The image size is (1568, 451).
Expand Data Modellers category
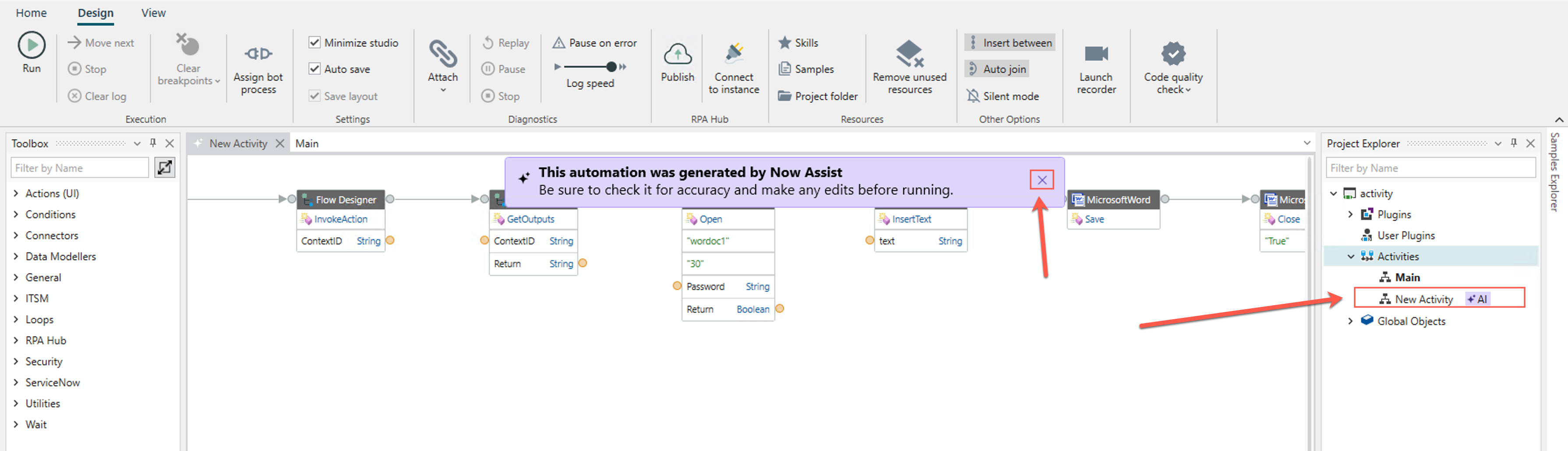point(16,256)
